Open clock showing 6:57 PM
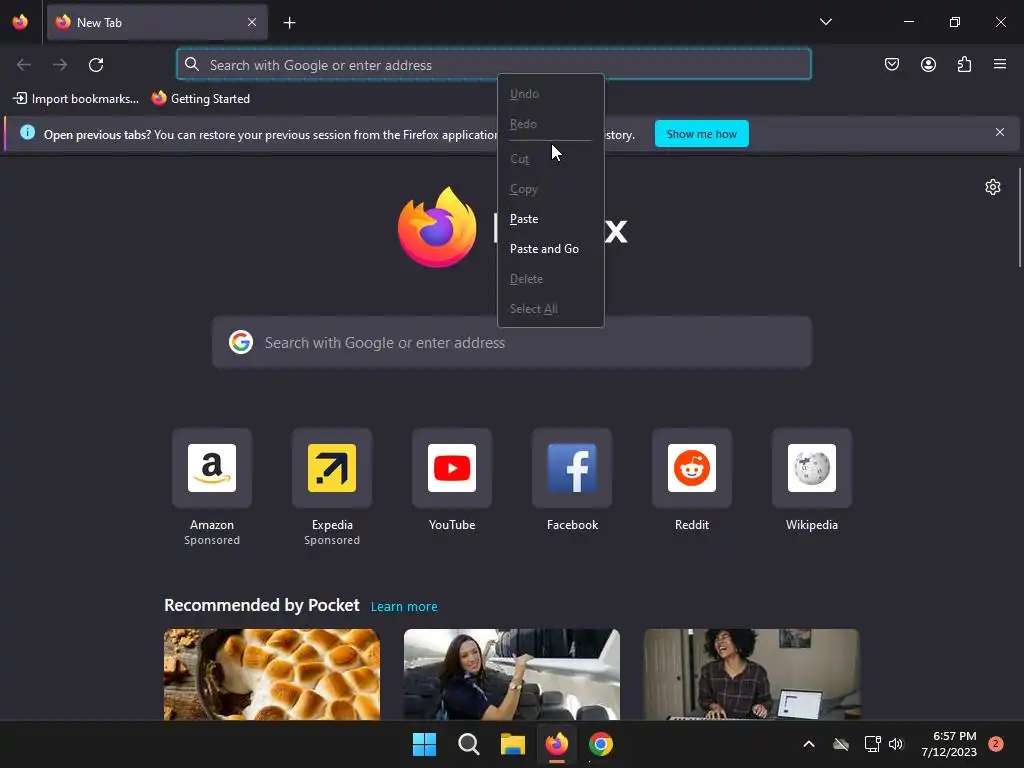1024x768 pixels. (949, 744)
